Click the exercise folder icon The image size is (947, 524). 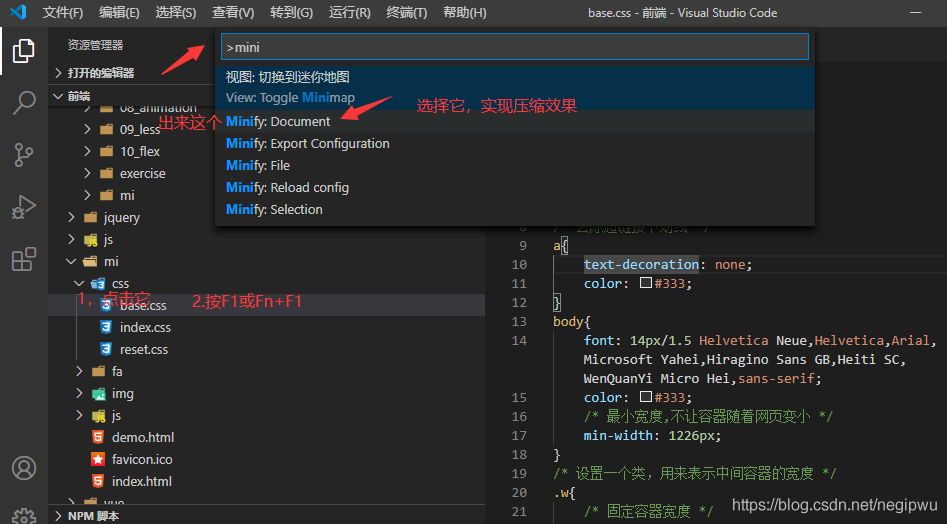point(106,173)
